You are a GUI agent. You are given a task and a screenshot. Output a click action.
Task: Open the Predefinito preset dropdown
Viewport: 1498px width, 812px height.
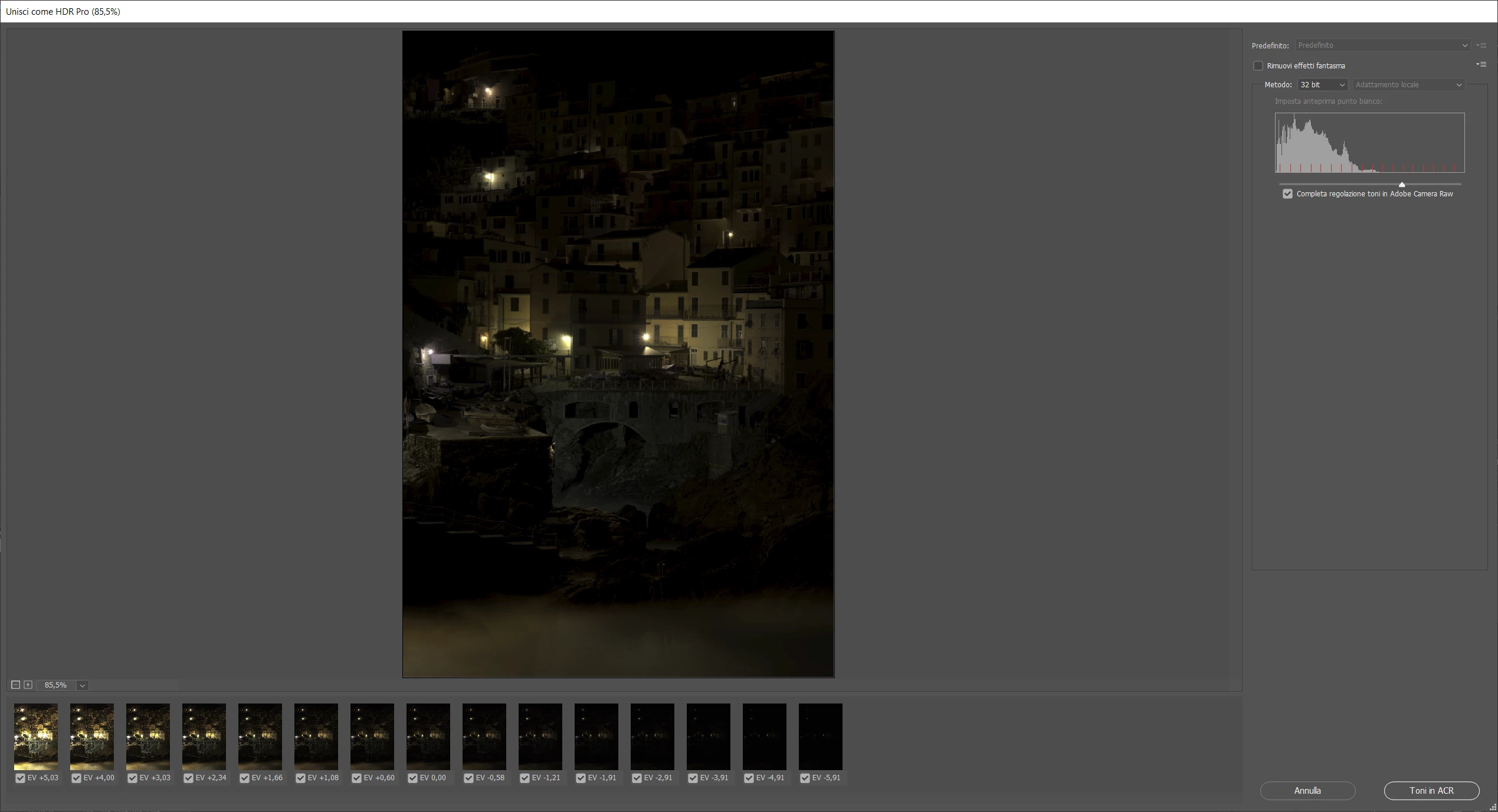point(1382,45)
